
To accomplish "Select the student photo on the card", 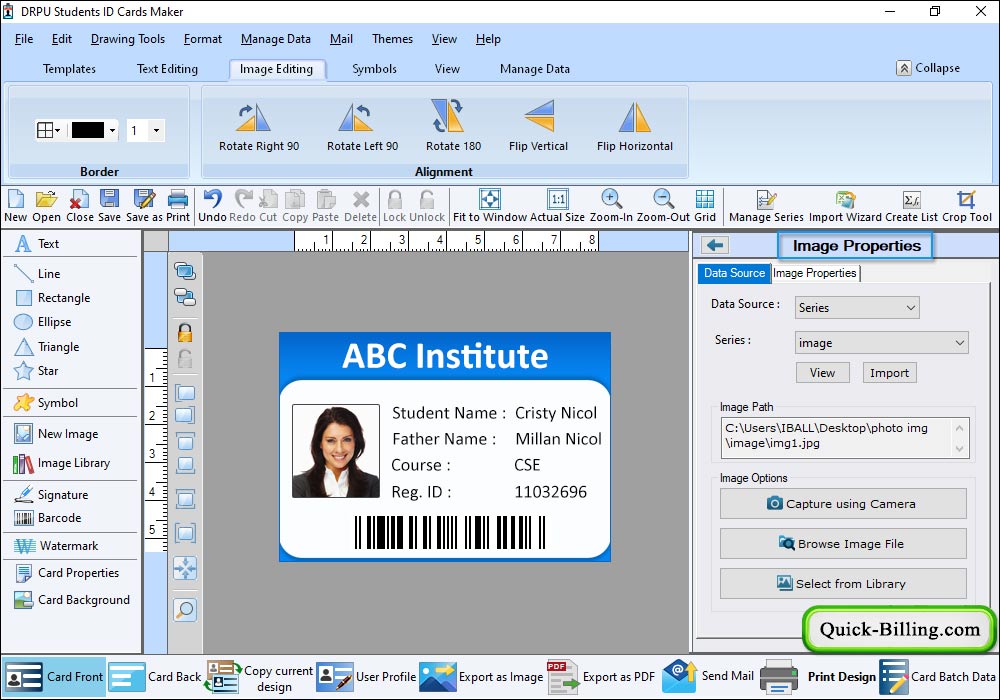I will tap(335, 451).
